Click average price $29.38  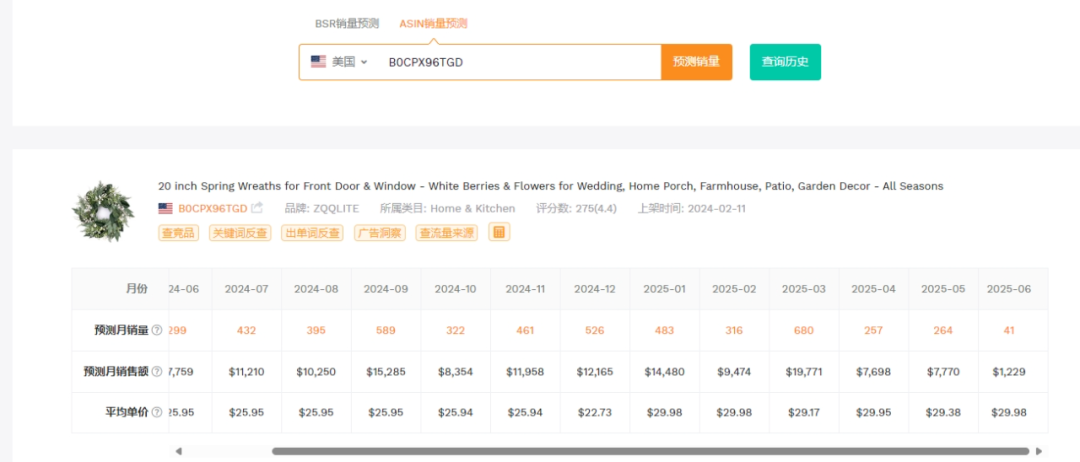[x=942, y=412]
